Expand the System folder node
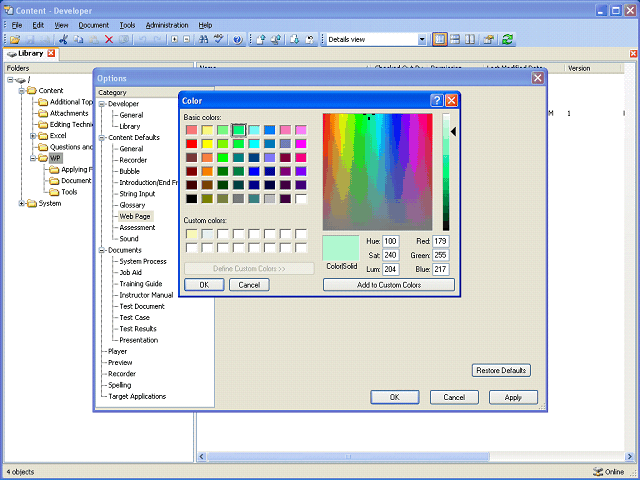 [x=22, y=203]
